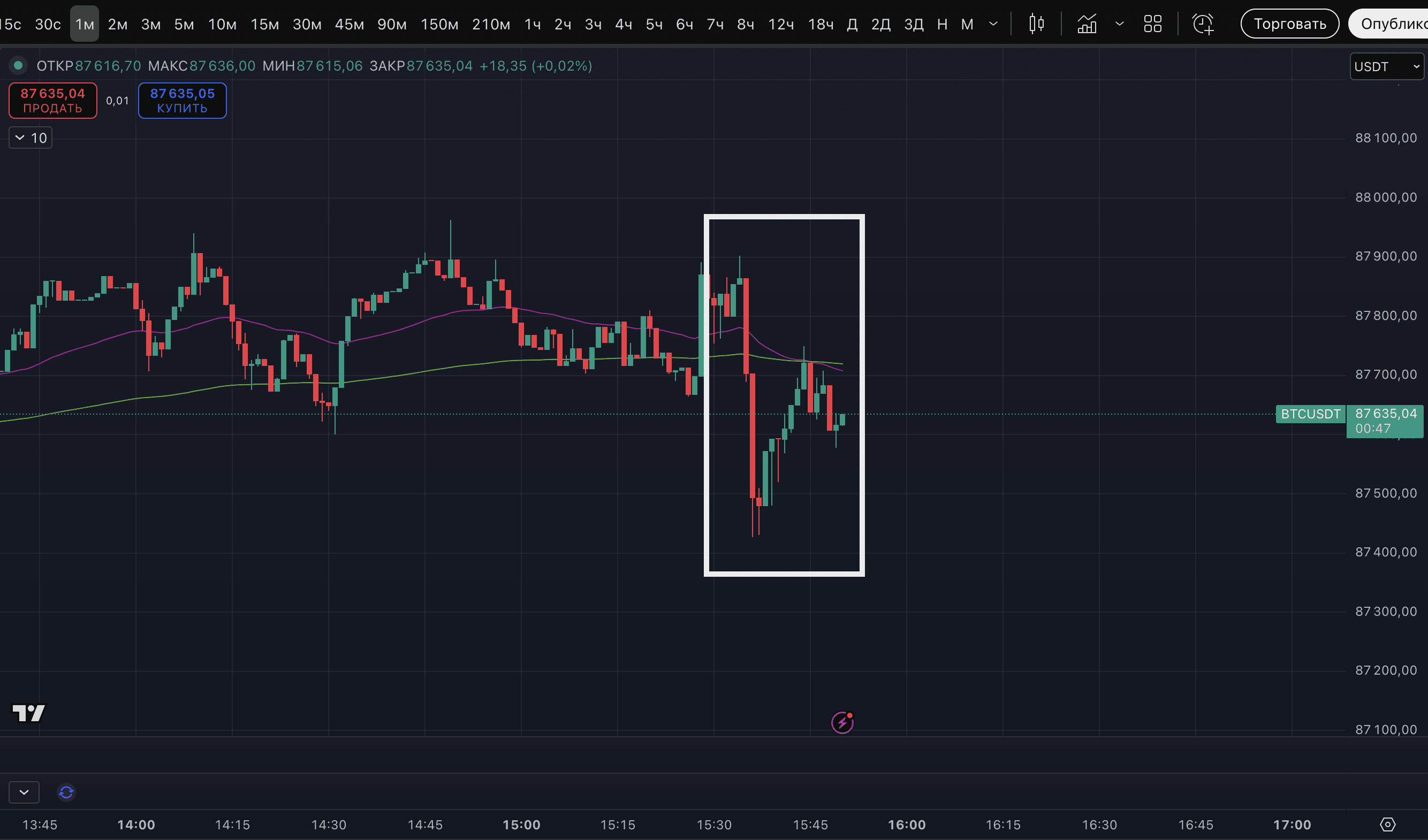Toggle the green market status dot
The image size is (1428, 840).
coord(18,66)
